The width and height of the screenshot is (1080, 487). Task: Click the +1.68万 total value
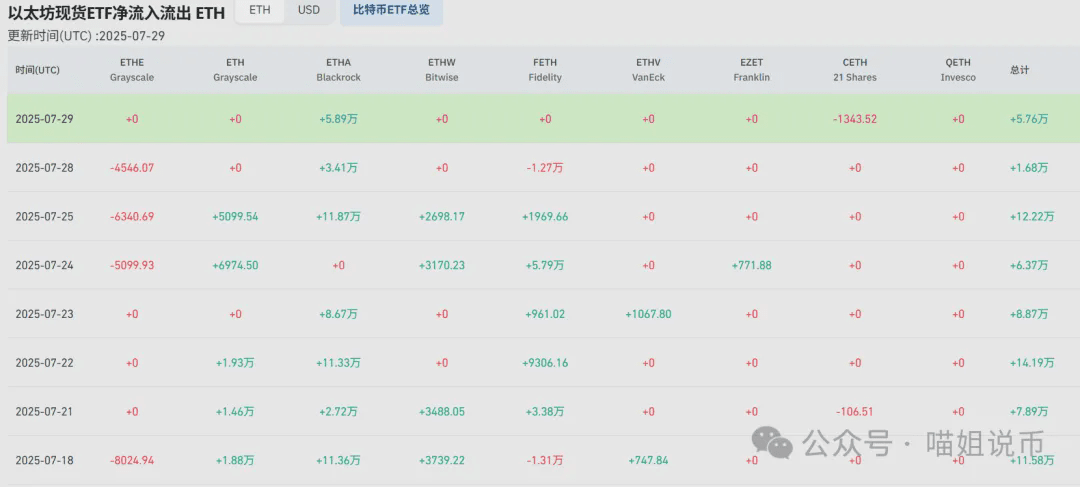point(1029,168)
